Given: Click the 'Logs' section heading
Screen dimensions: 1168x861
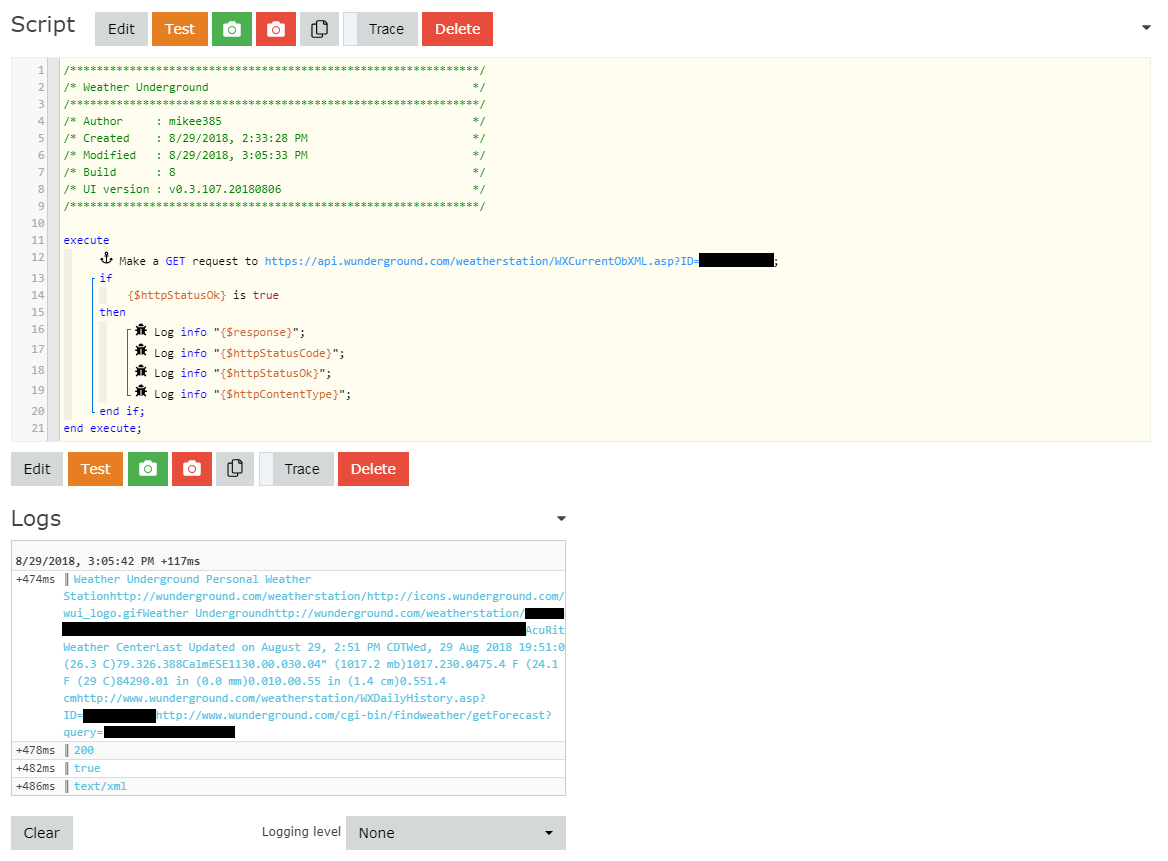Looking at the screenshot, I should (36, 518).
